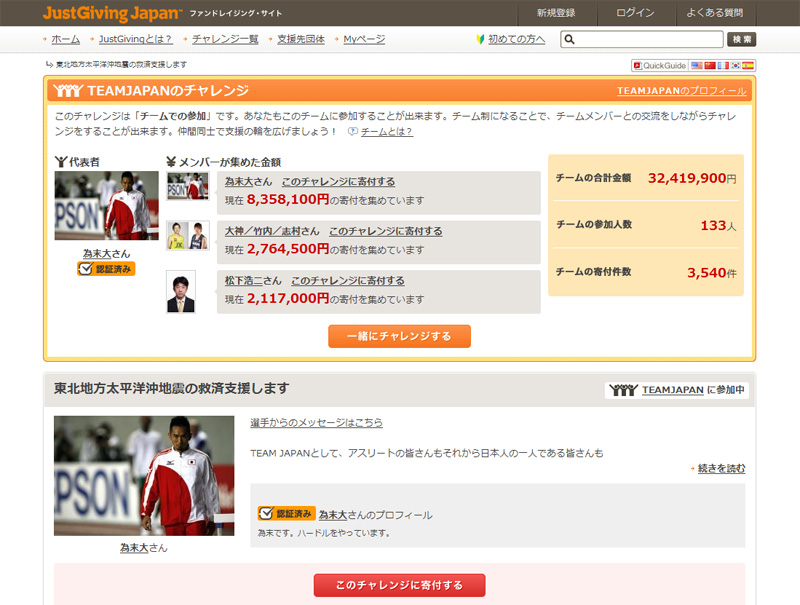This screenshot has width=800, height=605.
Task: Select the Chinese flag language icon
Action: coord(710,65)
